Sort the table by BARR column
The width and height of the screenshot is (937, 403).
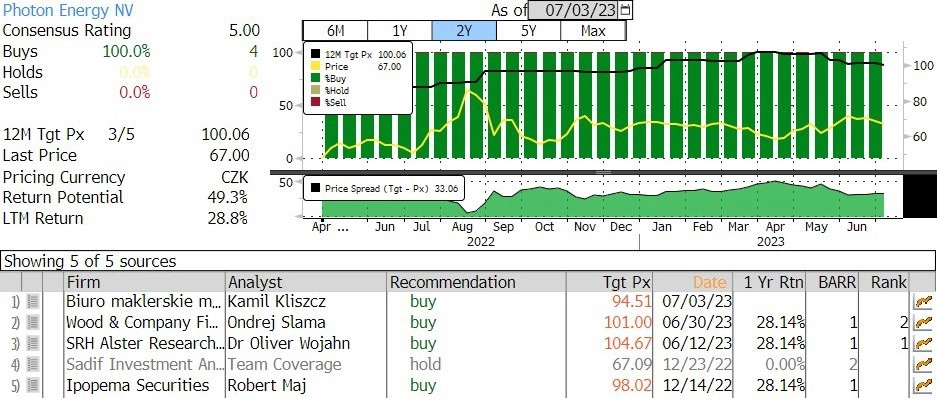[x=832, y=282]
